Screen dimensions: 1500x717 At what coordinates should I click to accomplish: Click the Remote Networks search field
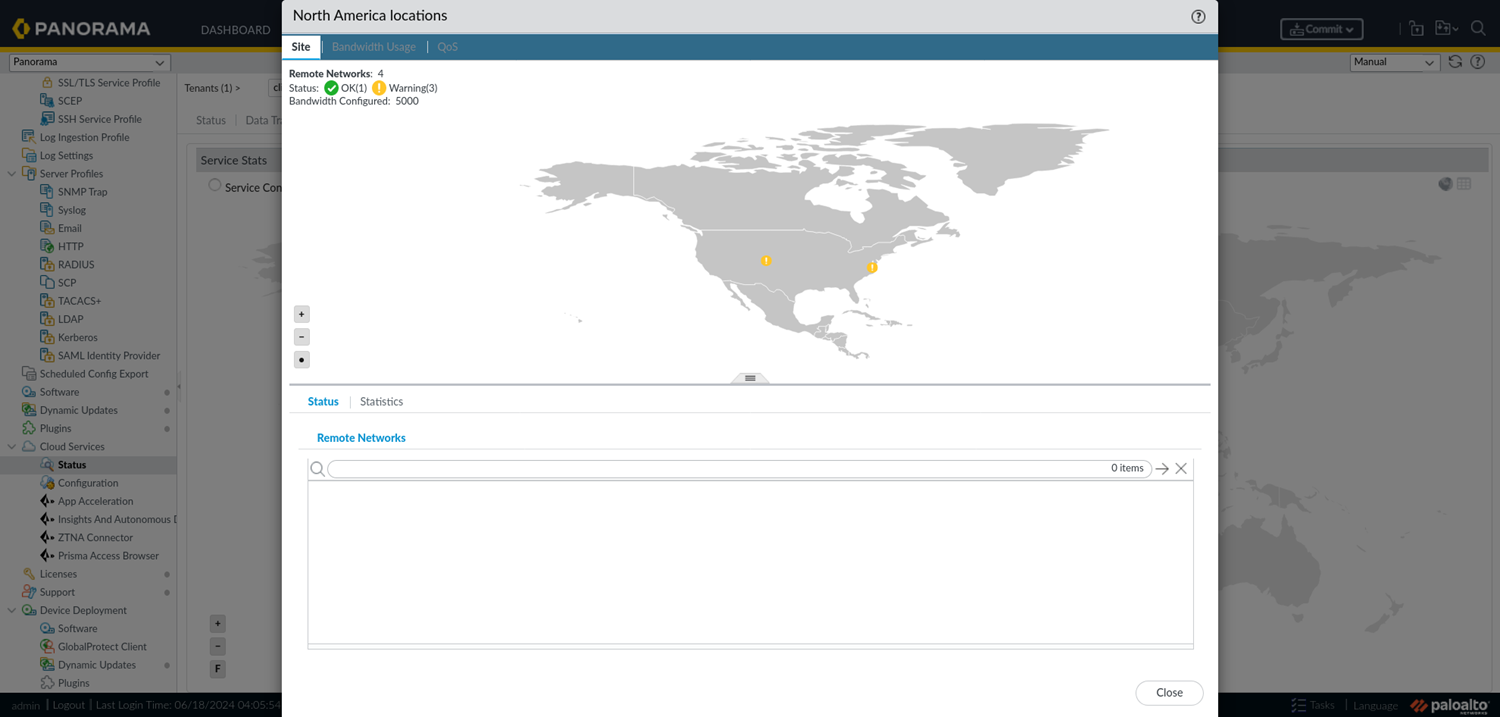coord(720,469)
